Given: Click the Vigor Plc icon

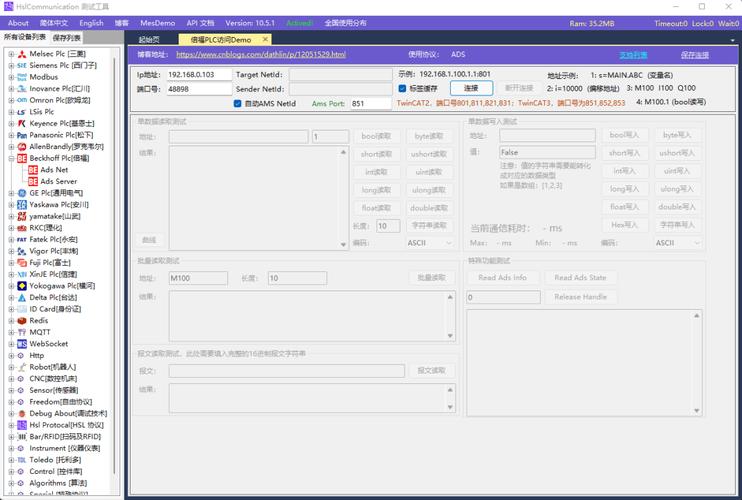Looking at the screenshot, I should pyautogui.click(x=22, y=251).
